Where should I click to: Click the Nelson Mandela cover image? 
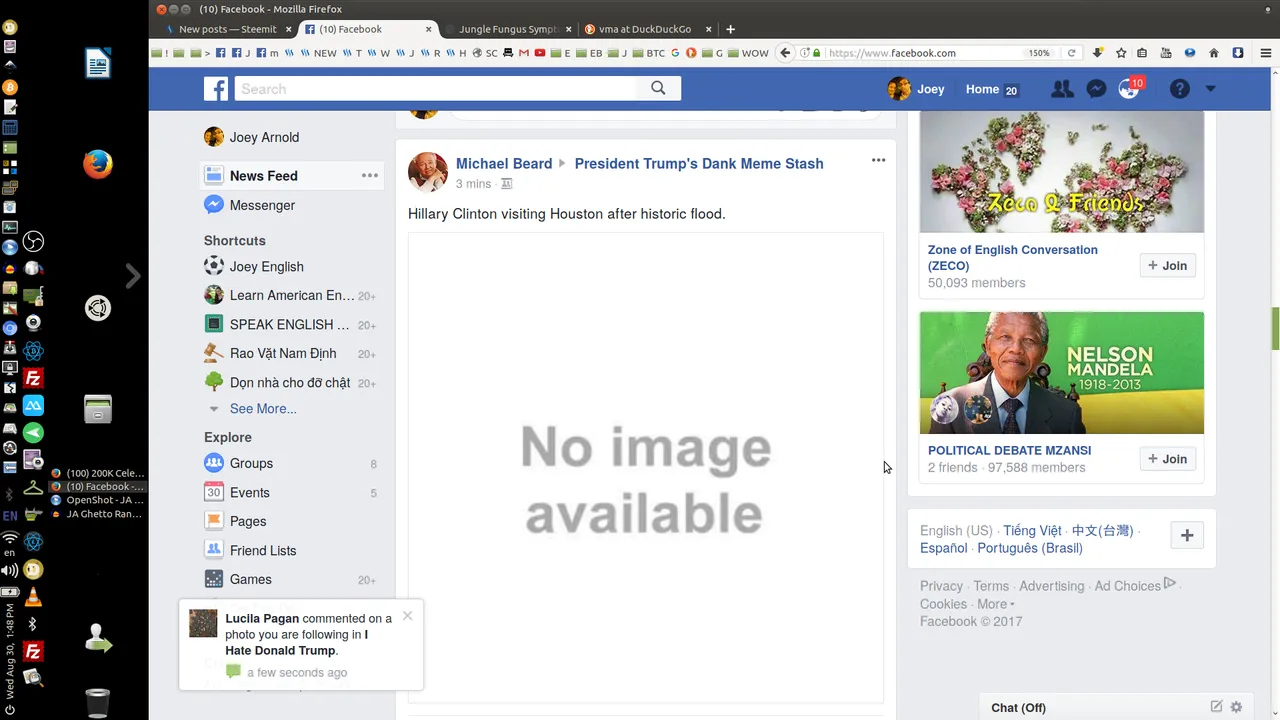coord(1061,373)
